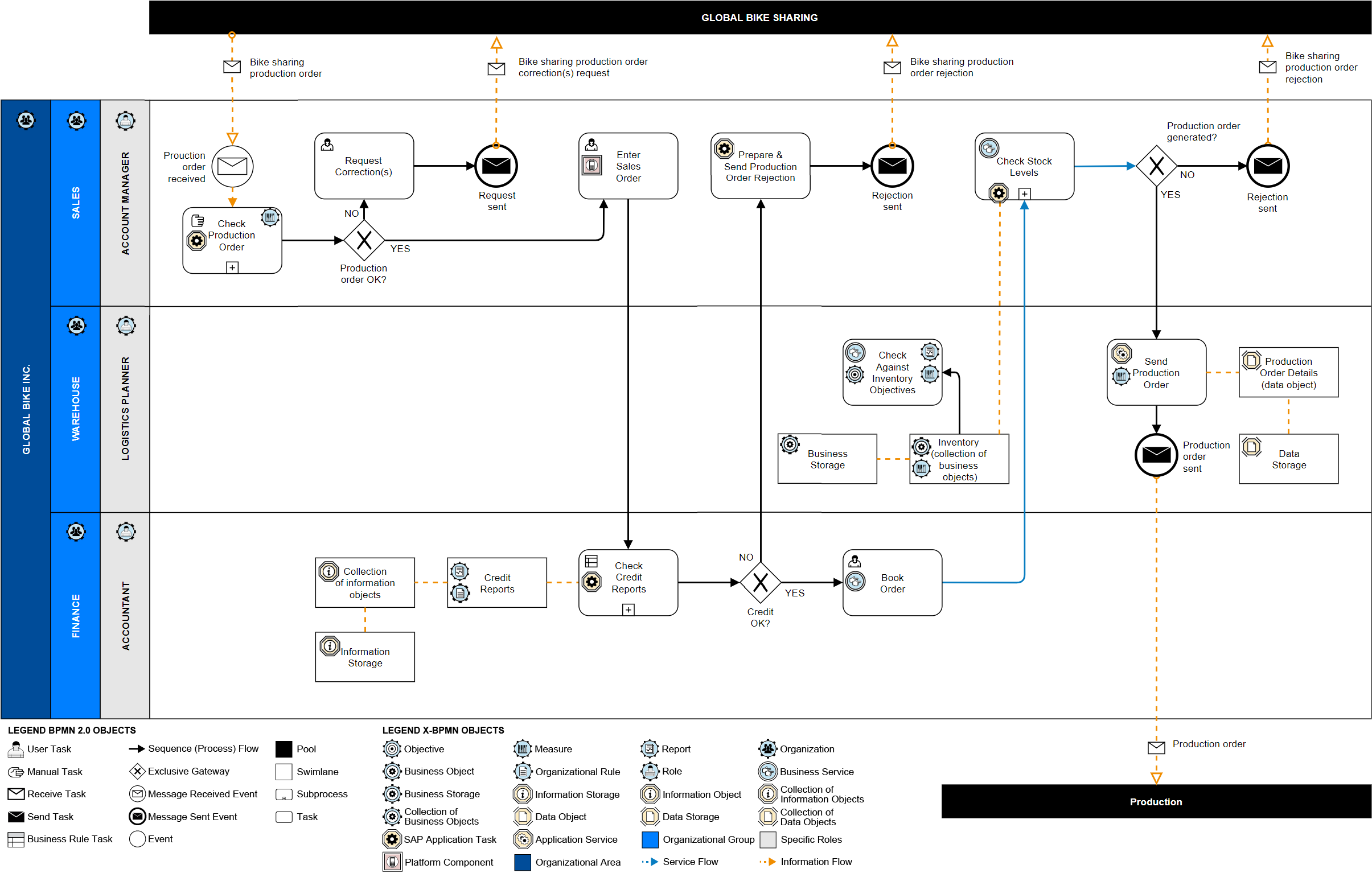Image resolution: width=1372 pixels, height=873 pixels.
Task: Click the grey Specific Roles legend swatch
Action: (768, 839)
